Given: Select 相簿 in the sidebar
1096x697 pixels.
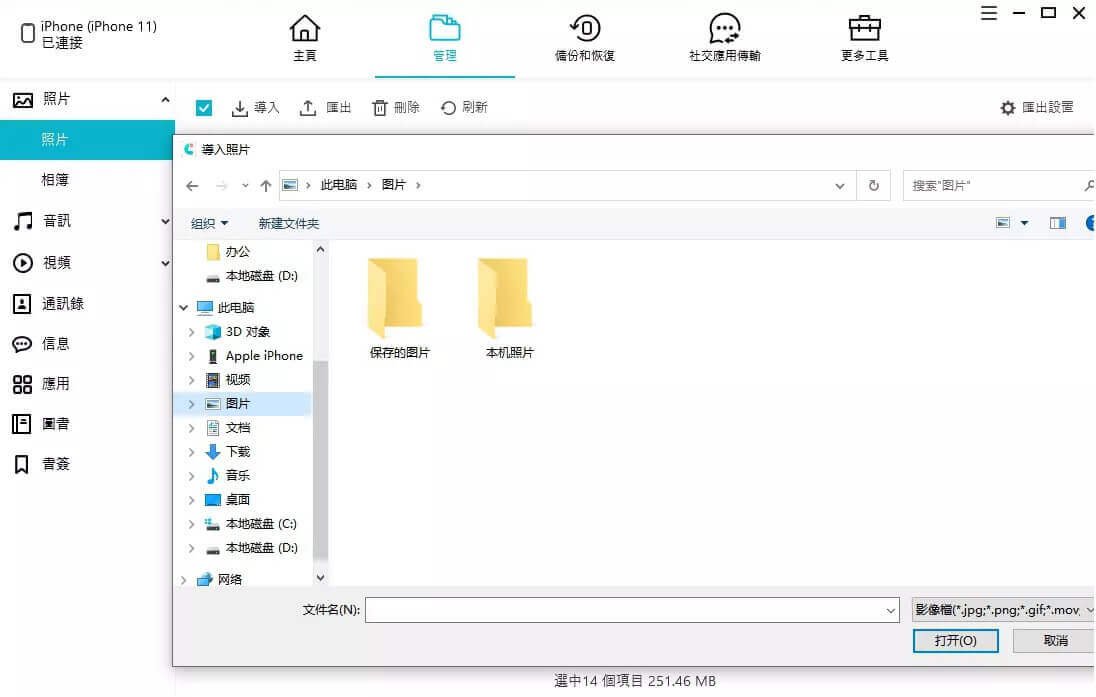Looking at the screenshot, I should point(55,180).
